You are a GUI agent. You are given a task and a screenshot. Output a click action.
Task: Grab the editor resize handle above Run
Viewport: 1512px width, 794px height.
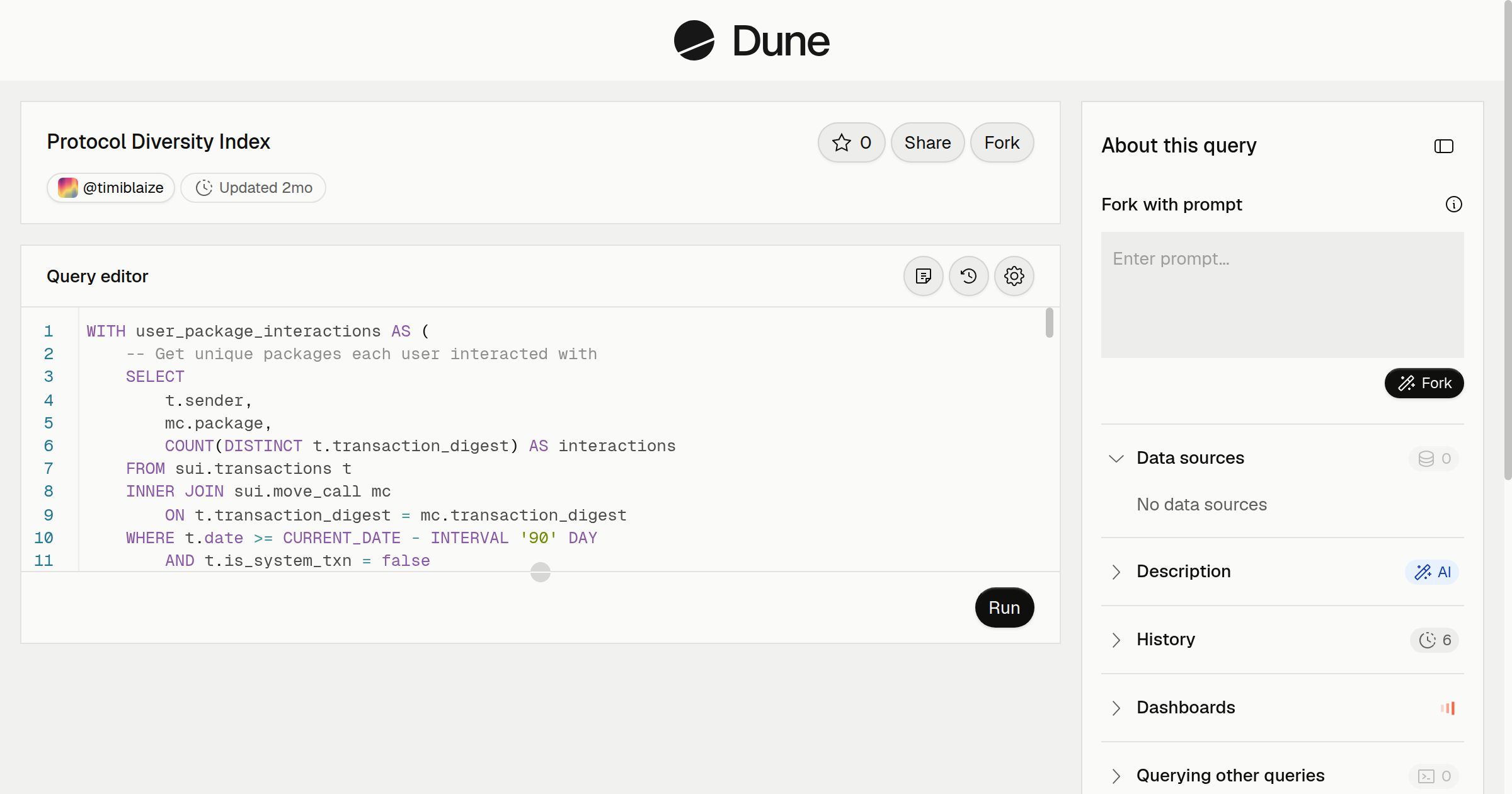[x=540, y=572]
